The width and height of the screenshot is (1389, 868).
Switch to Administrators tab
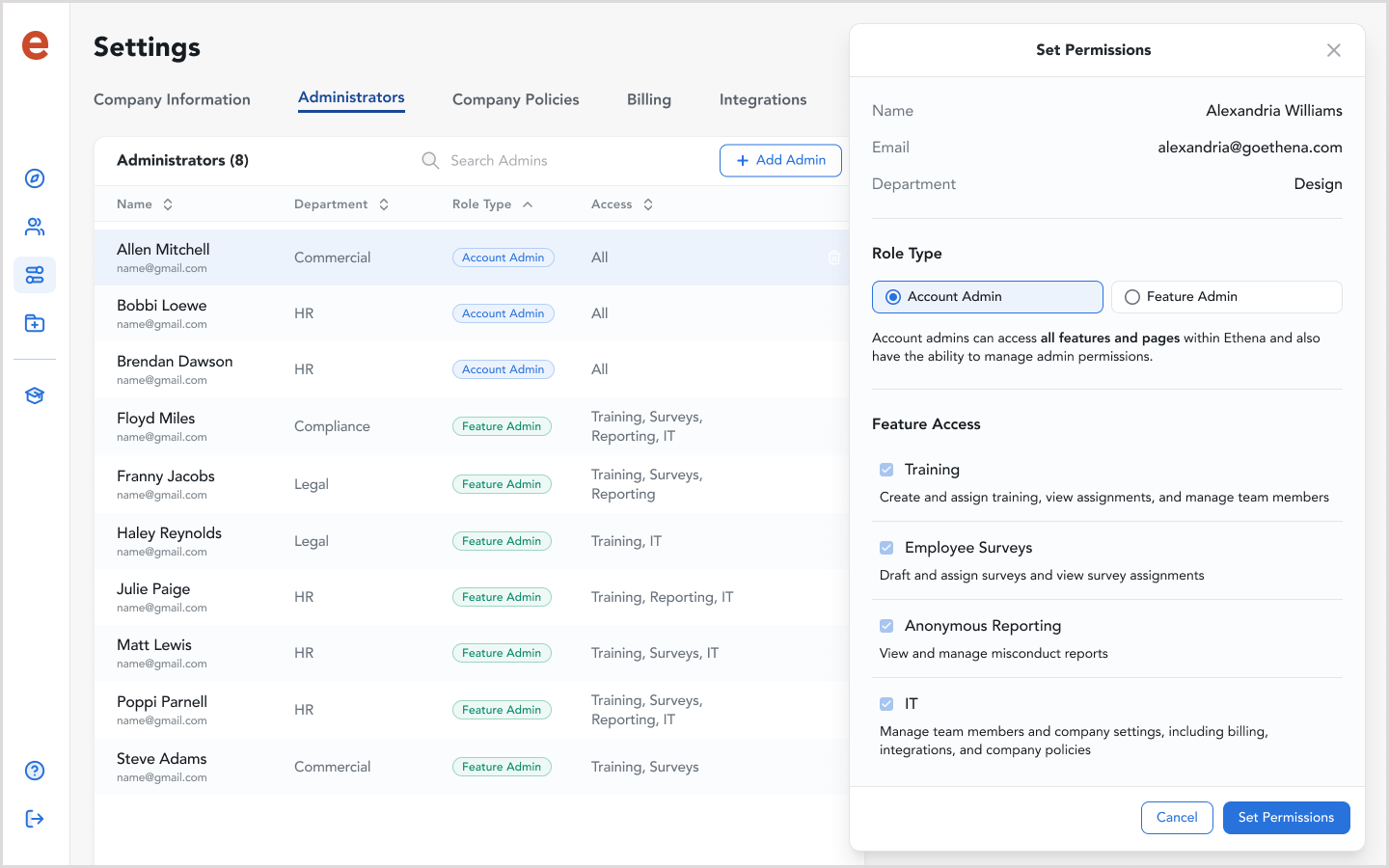click(351, 97)
